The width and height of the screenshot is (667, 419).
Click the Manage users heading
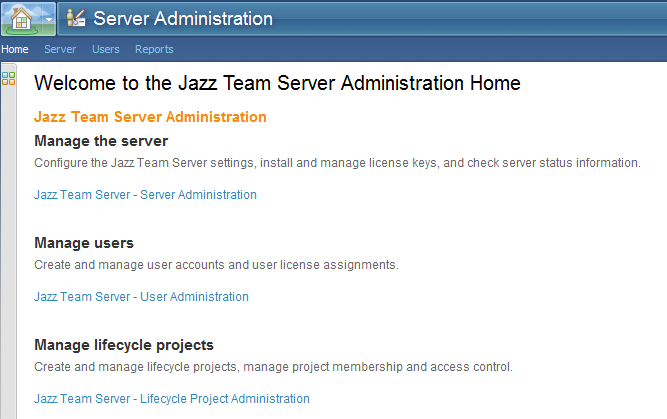84,243
